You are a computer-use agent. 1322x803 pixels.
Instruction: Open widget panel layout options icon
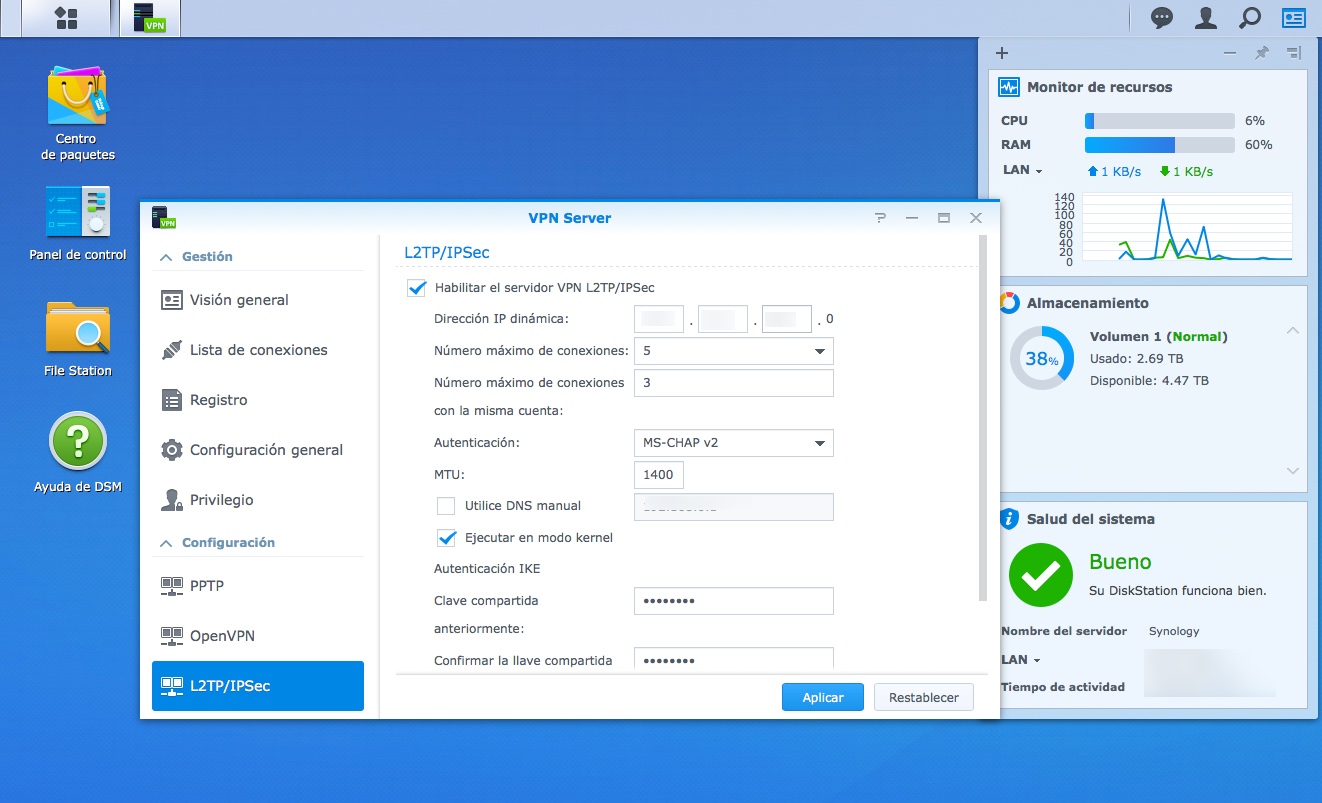click(1294, 53)
